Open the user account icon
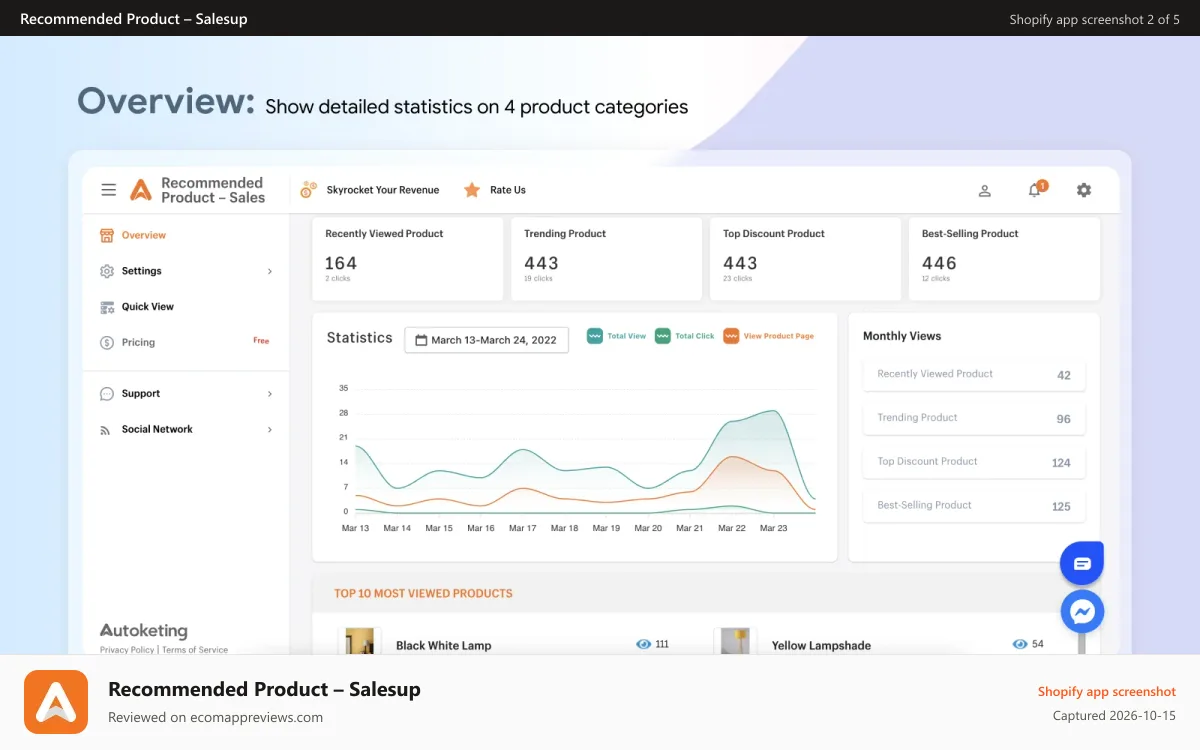This screenshot has height=750, width=1200. pos(984,190)
